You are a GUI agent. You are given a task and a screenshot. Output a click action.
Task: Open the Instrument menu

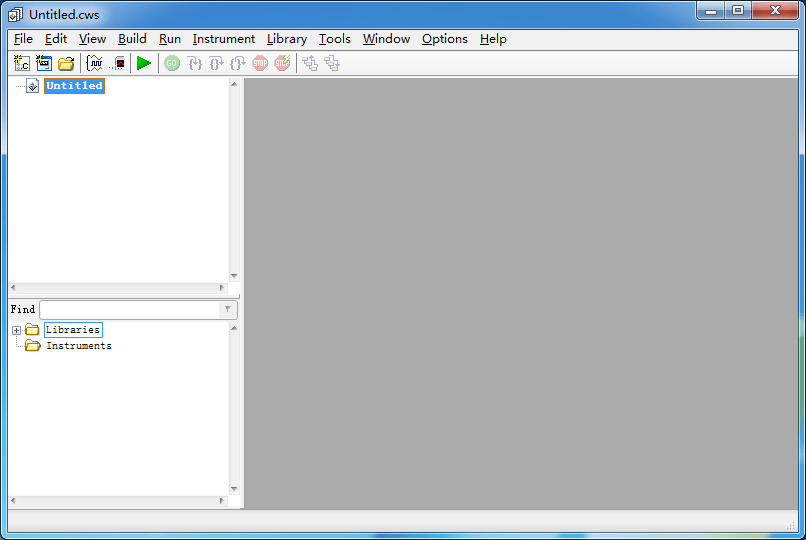pos(223,39)
